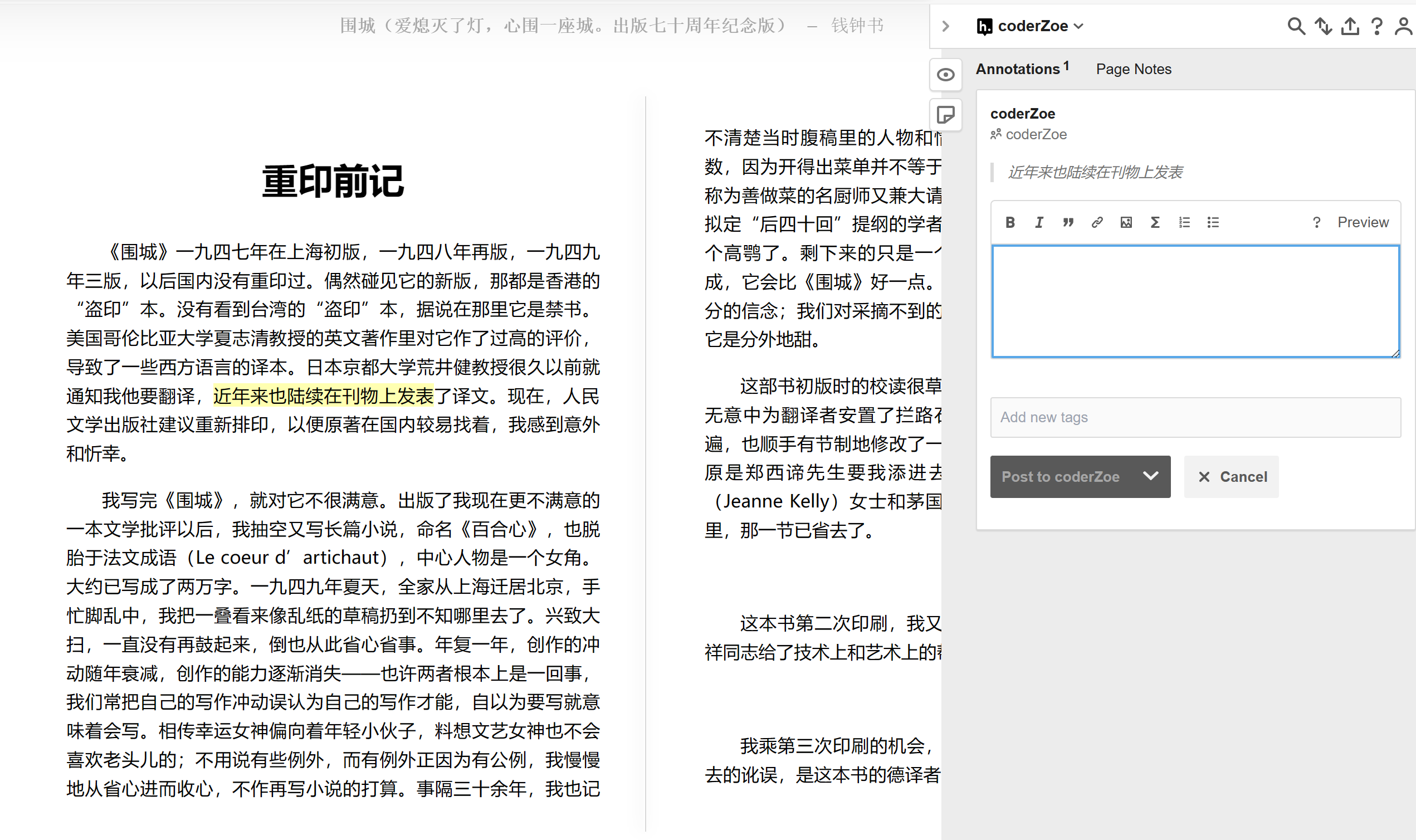Insert an image into the annotation
1416x840 pixels.
click(x=1126, y=222)
